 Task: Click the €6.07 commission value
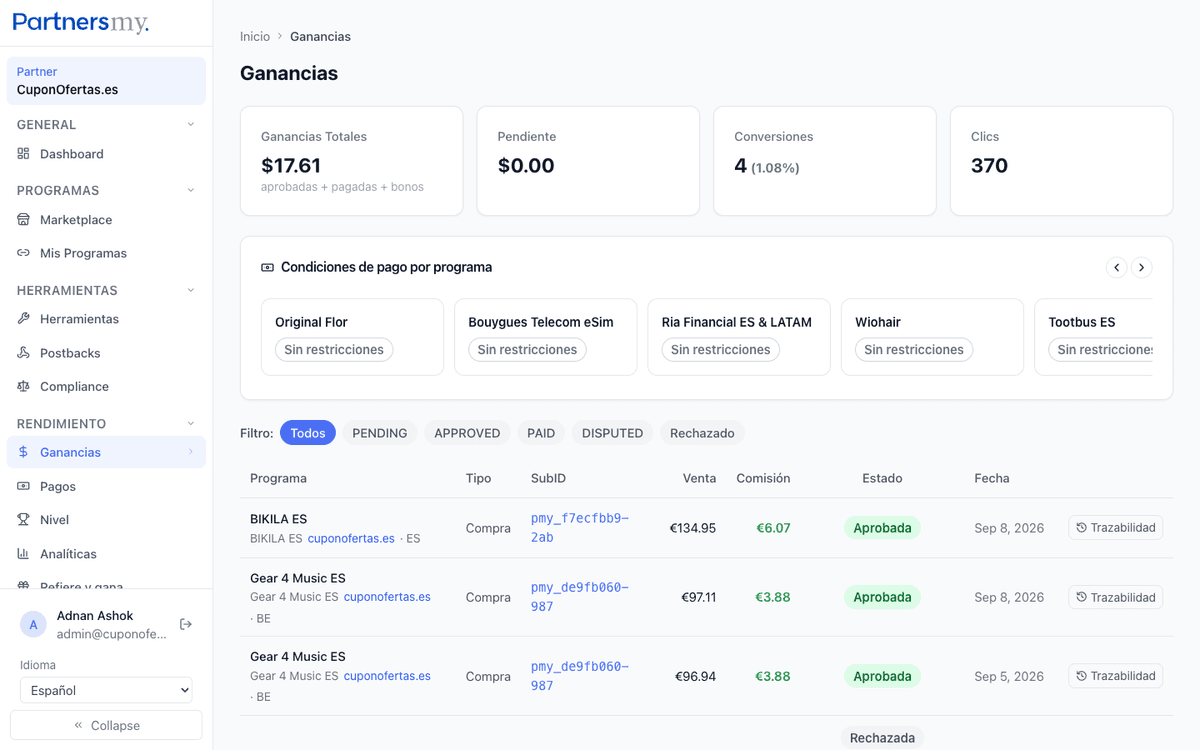pos(773,528)
